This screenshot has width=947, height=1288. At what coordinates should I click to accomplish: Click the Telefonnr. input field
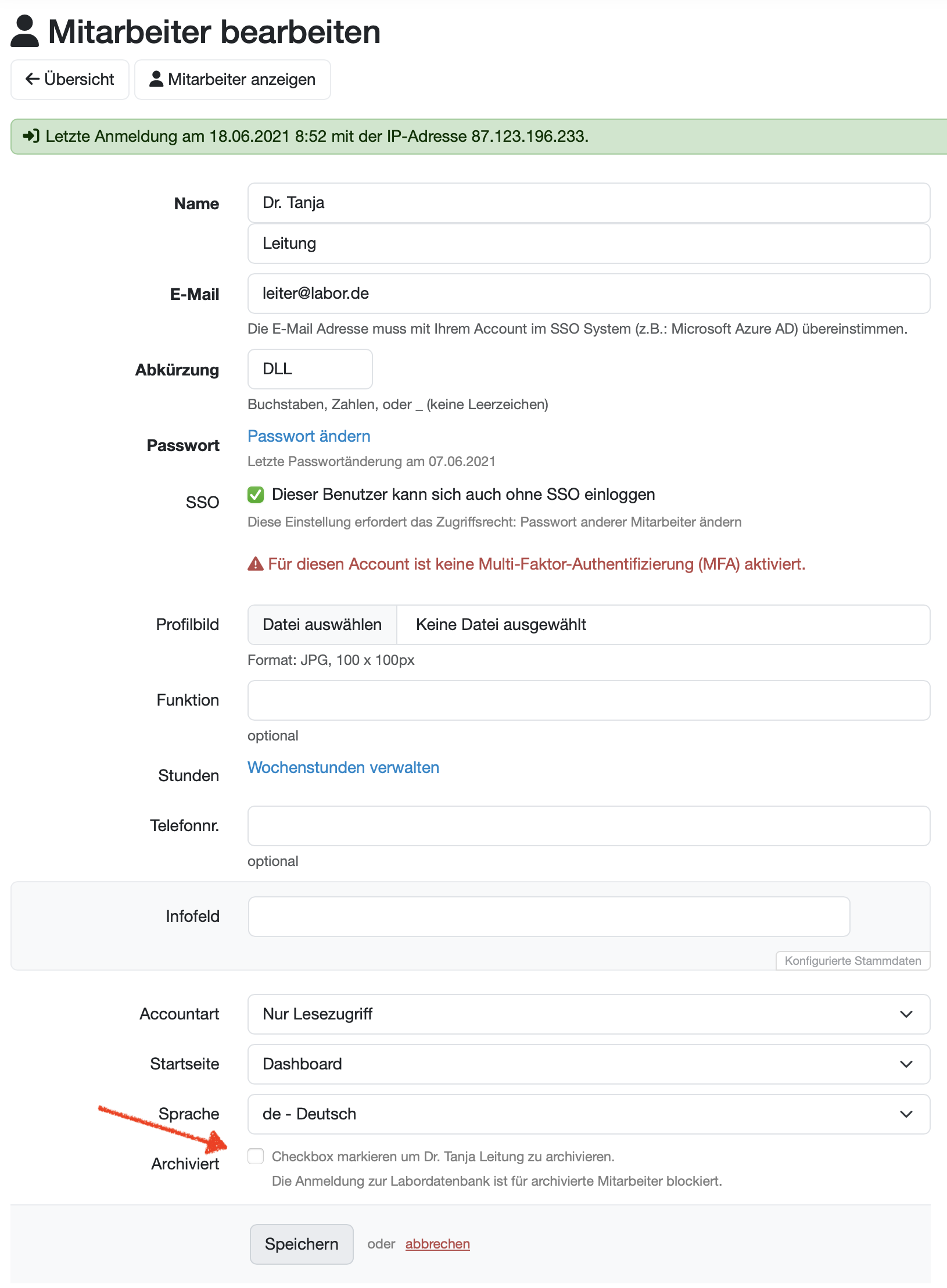pos(588,826)
